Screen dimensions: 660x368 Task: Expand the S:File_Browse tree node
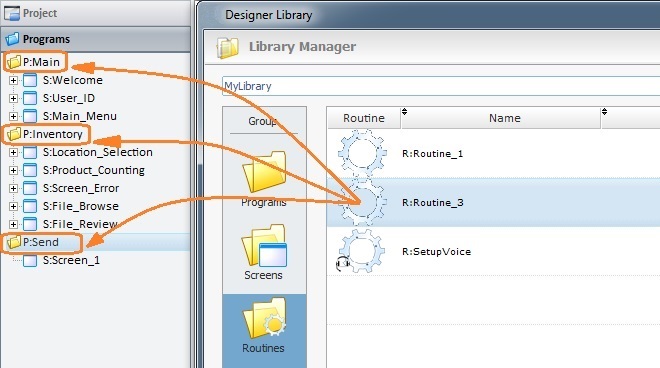(13, 206)
